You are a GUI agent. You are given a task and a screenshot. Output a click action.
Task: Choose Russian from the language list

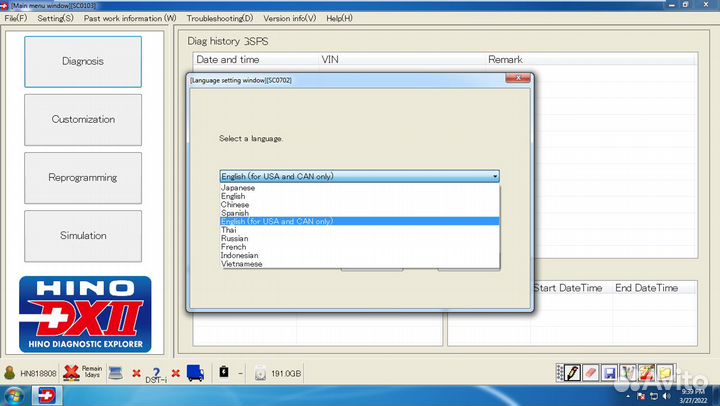click(x=235, y=239)
